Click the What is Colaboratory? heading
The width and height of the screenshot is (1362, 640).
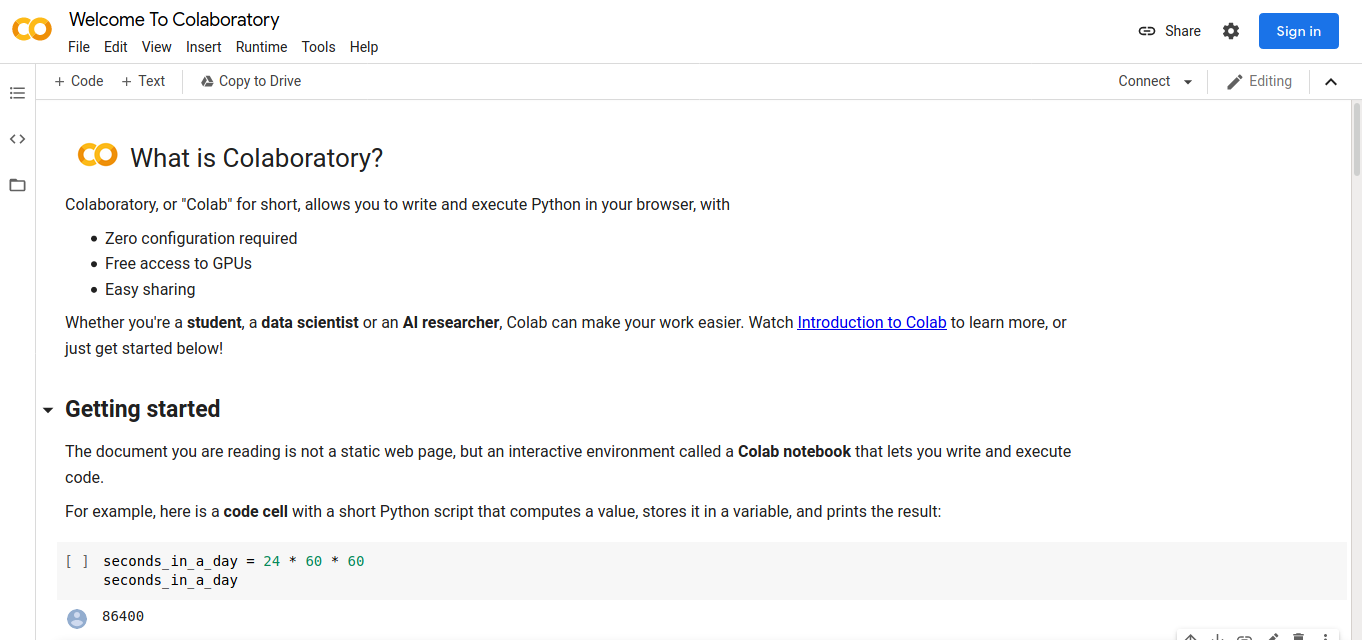pyautogui.click(x=257, y=158)
